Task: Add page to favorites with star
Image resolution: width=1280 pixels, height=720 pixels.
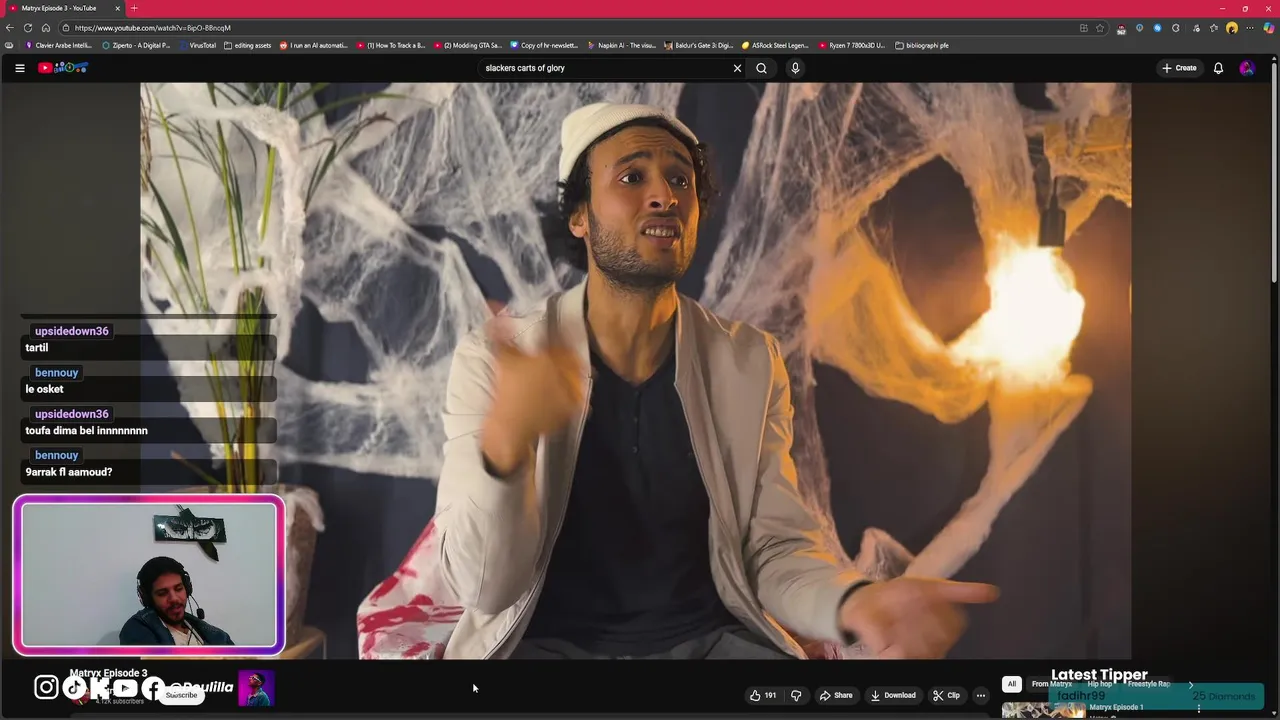Action: click(x=1100, y=28)
